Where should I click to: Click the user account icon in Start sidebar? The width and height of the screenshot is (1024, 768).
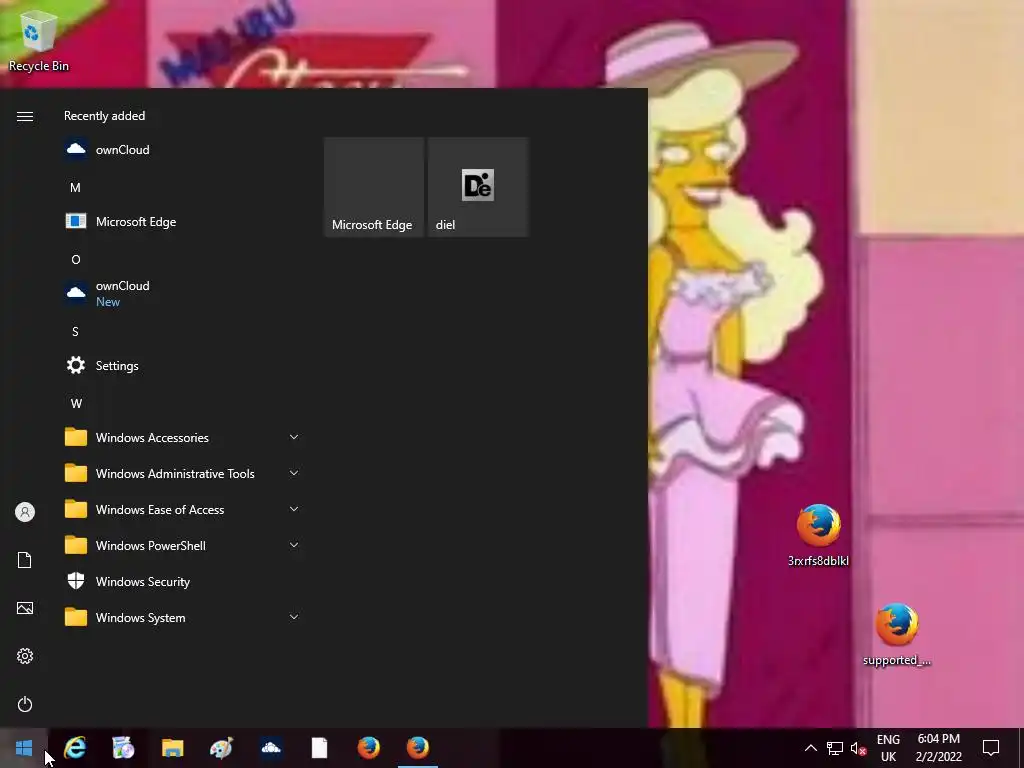coord(25,512)
